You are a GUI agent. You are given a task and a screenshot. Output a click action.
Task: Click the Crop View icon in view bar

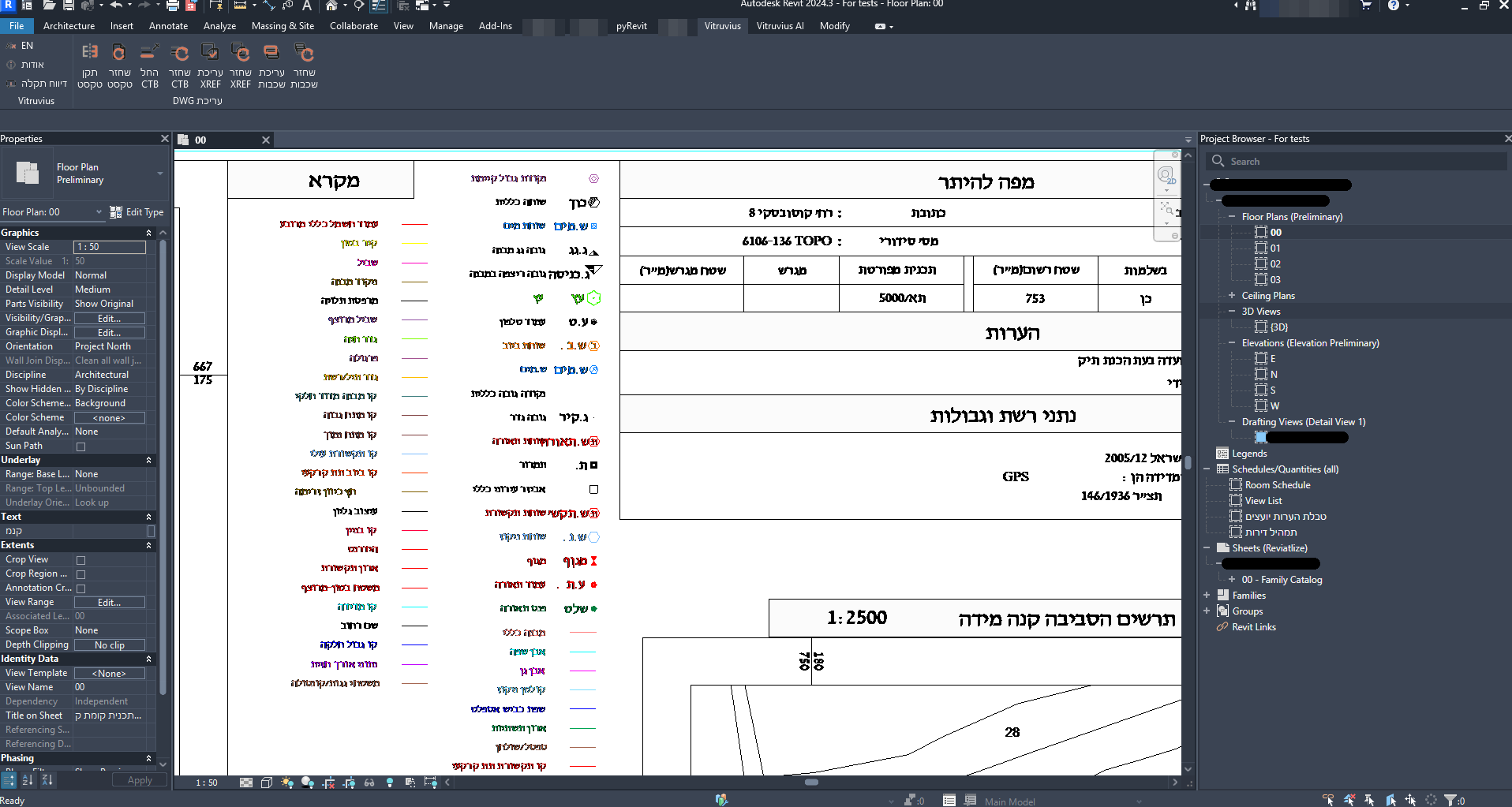pyautogui.click(x=328, y=783)
